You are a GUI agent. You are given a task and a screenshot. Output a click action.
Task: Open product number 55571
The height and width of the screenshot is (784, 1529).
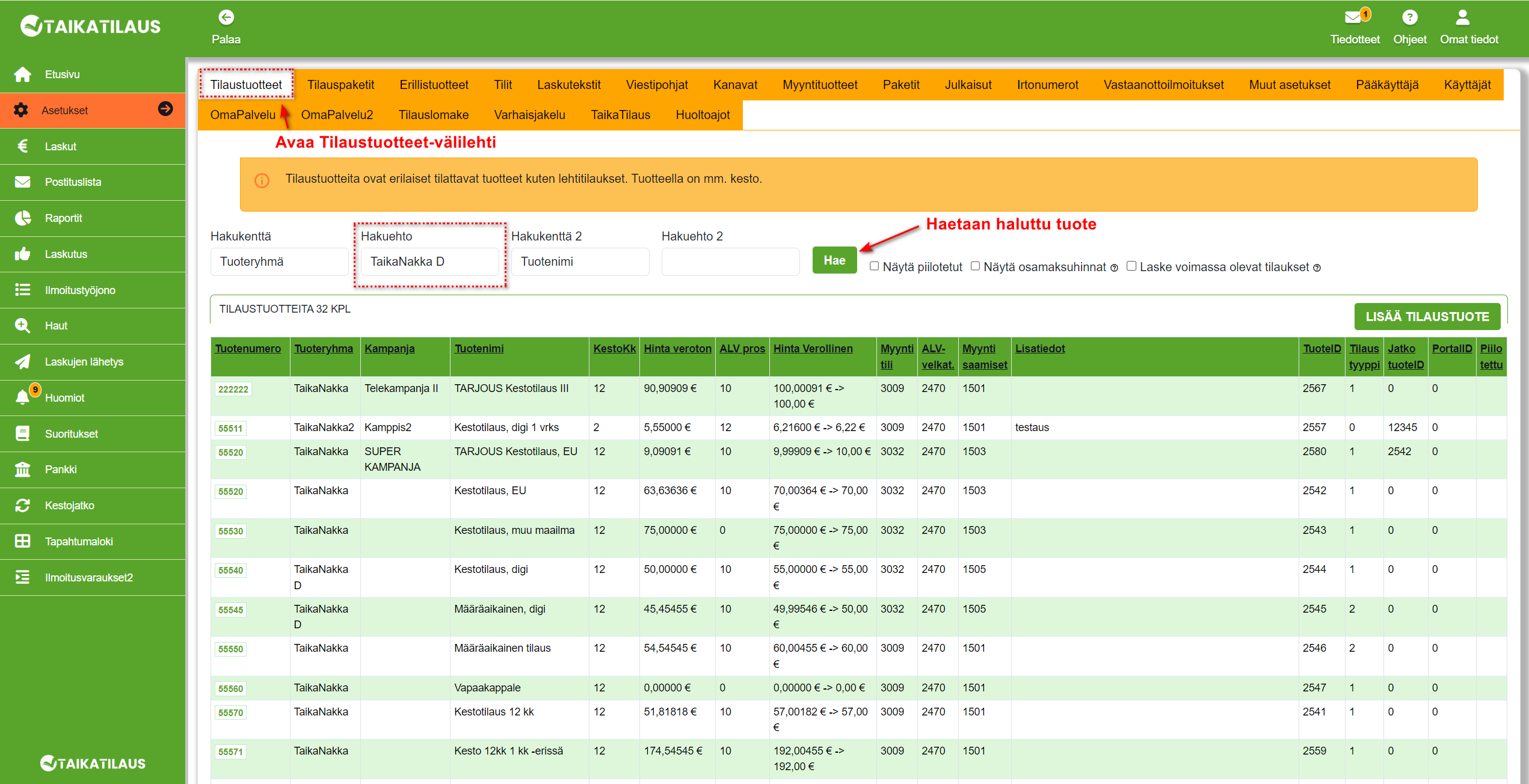point(230,752)
